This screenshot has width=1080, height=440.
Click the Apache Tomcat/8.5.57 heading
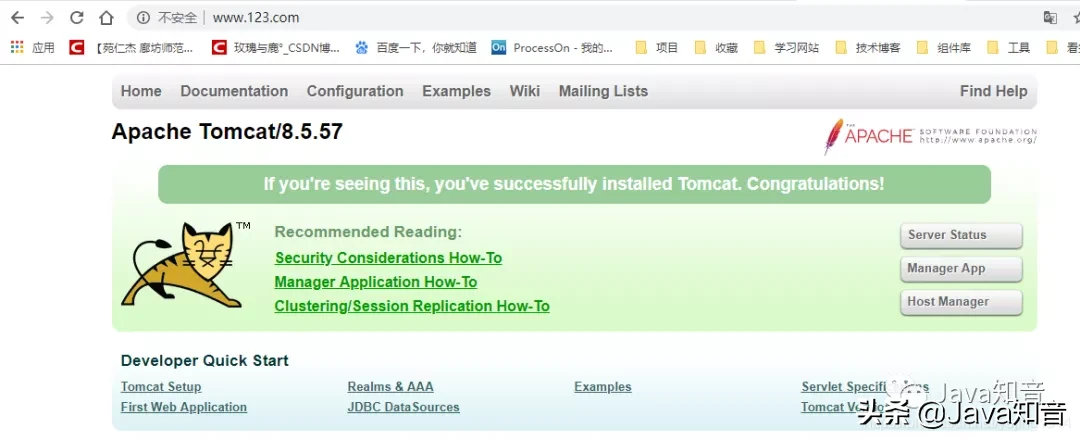point(227,132)
